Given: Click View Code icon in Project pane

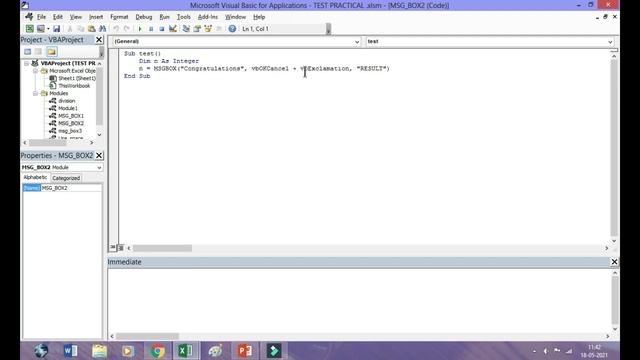Looking at the screenshot, I should pos(27,51).
